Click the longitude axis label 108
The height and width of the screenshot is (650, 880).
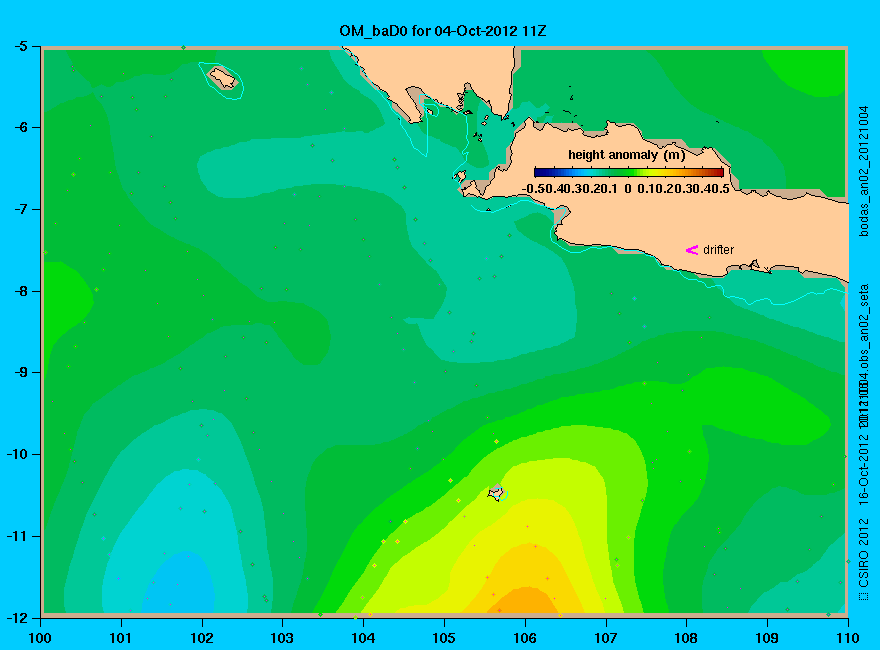(x=686, y=638)
